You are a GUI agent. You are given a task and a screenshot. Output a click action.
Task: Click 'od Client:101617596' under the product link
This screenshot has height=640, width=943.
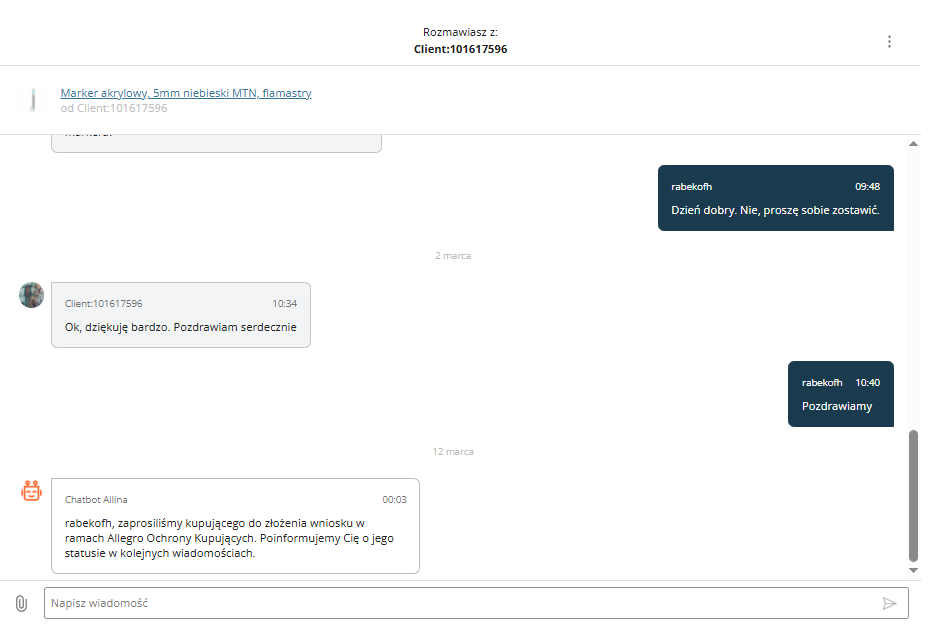(x=114, y=108)
